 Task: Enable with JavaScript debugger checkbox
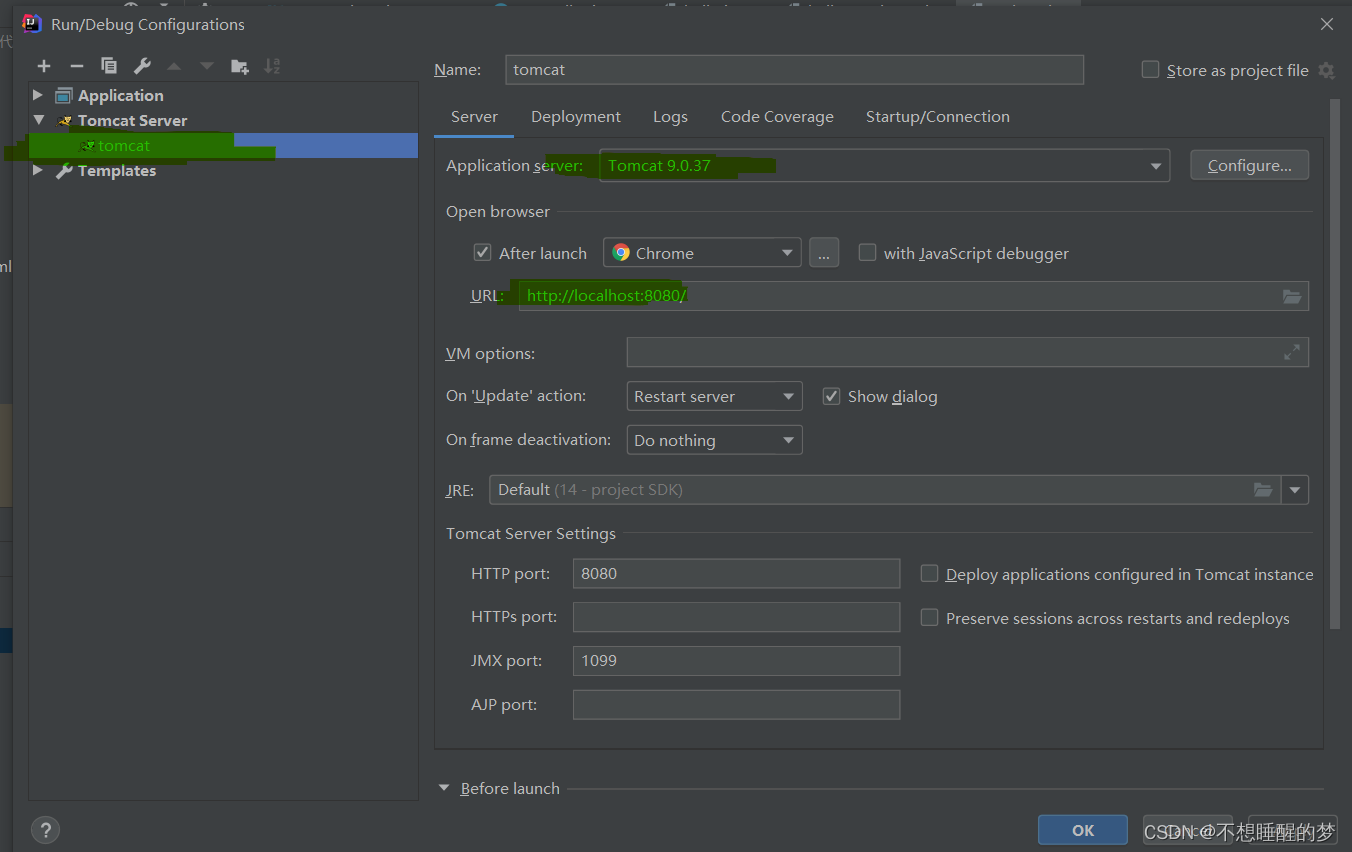(x=867, y=253)
